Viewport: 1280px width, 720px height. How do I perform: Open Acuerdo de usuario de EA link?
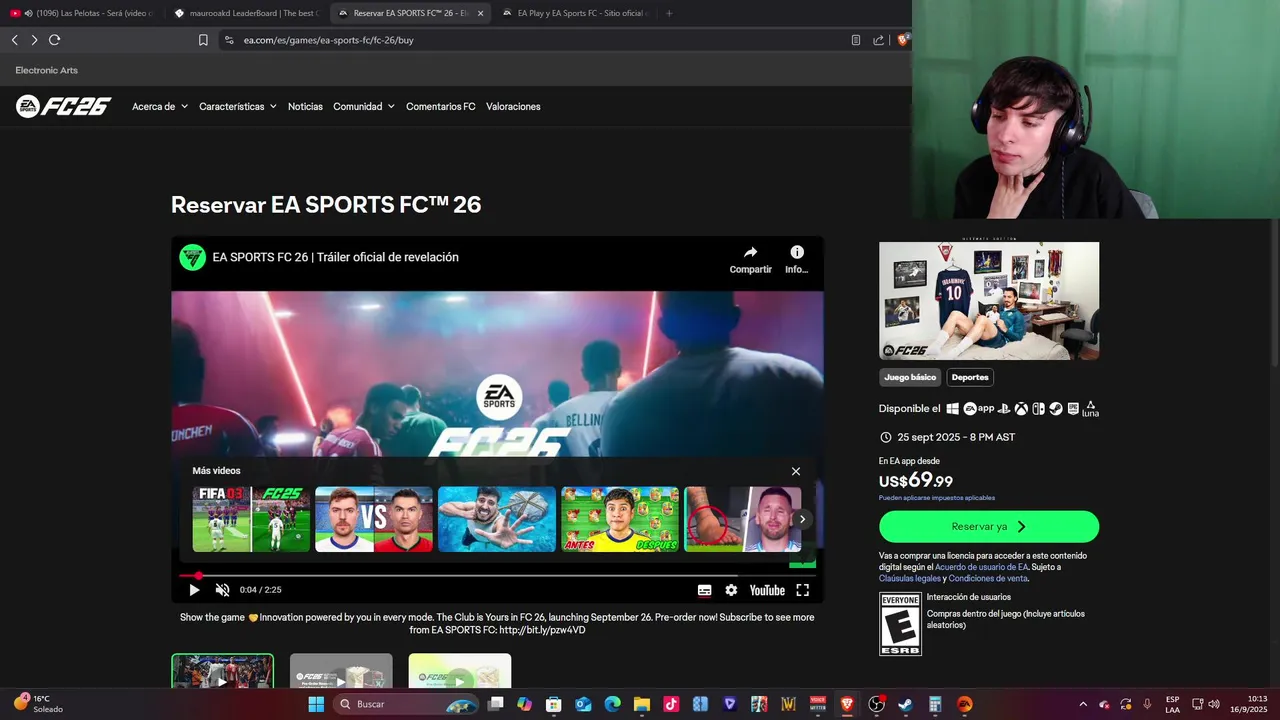[x=981, y=567]
